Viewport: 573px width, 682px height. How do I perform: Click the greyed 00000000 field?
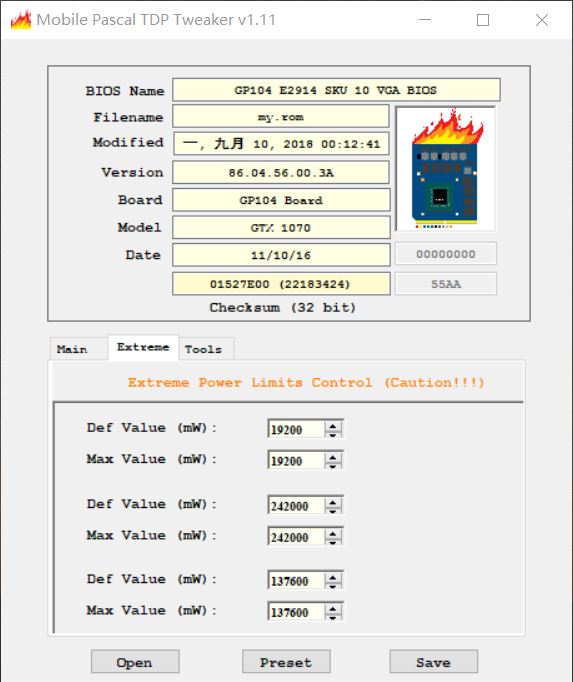point(446,254)
